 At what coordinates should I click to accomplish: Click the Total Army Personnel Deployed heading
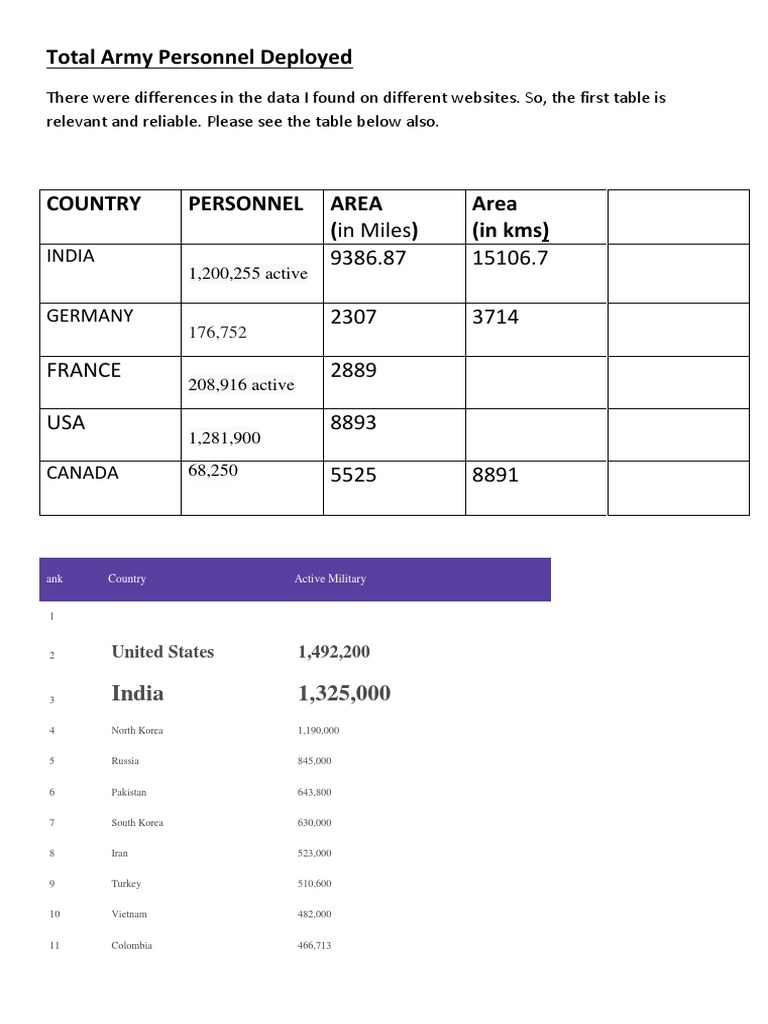199,57
